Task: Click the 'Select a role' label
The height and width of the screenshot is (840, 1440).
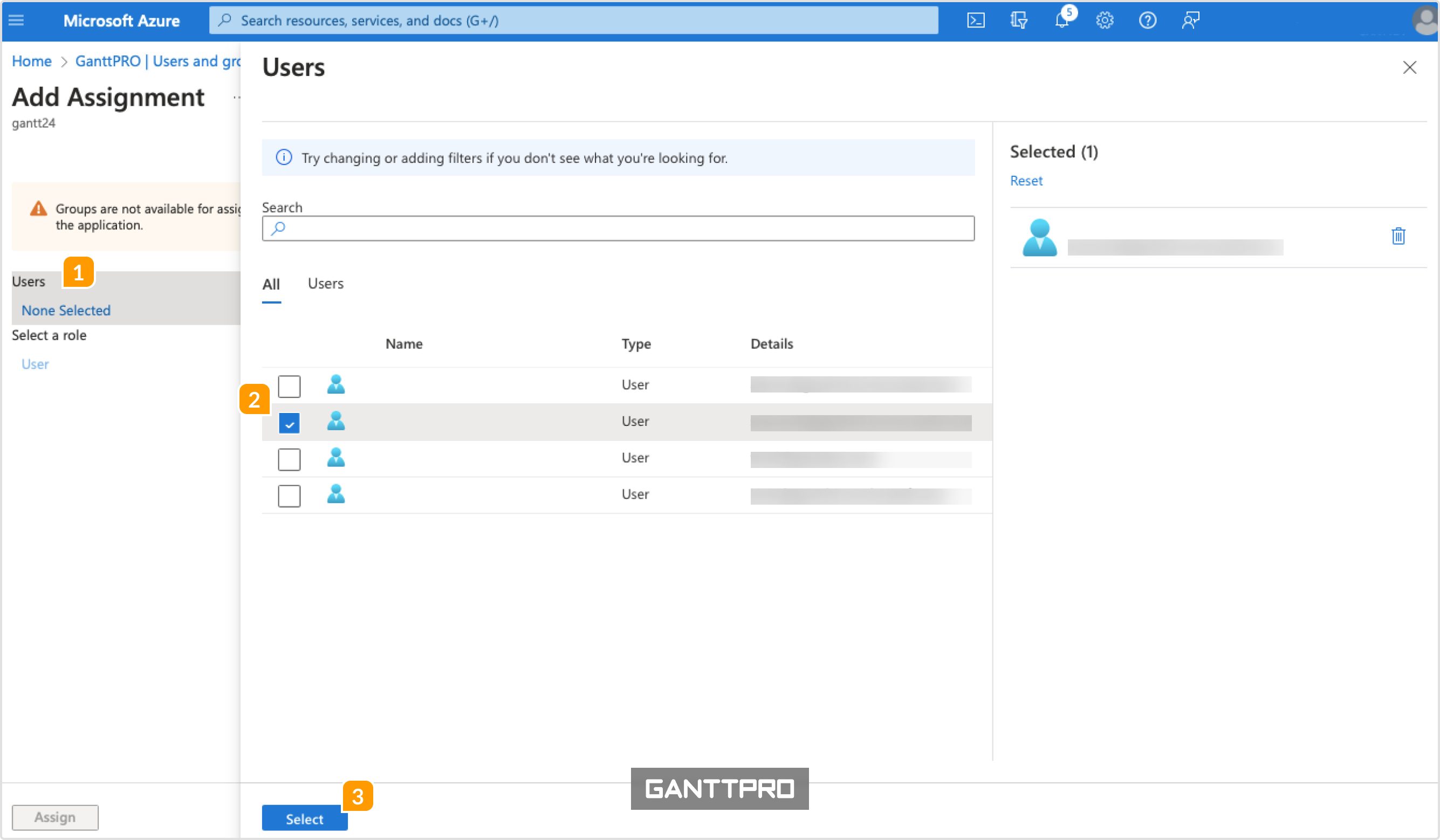Action: click(x=49, y=335)
